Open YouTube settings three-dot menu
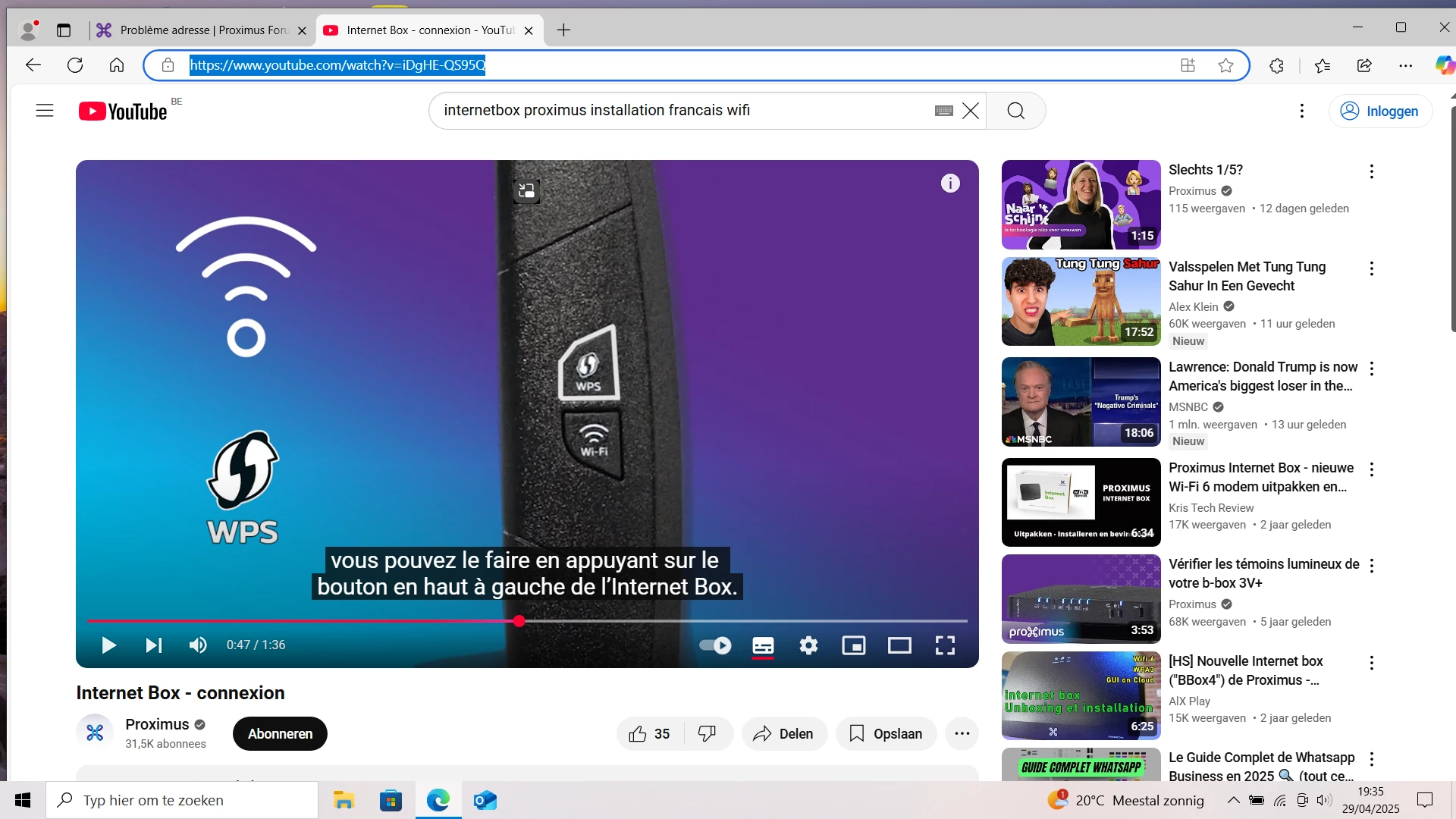Viewport: 1456px width, 819px height. click(1301, 111)
